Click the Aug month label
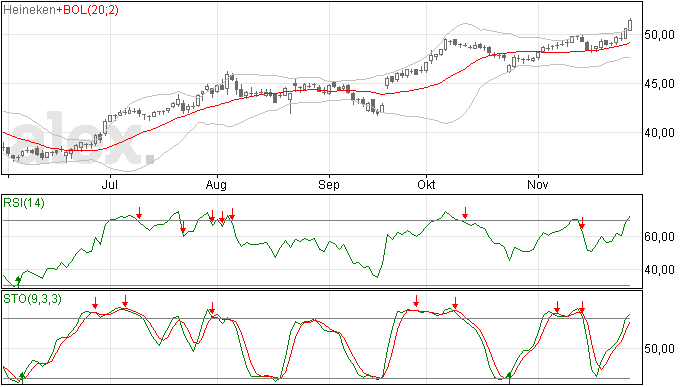The width and height of the screenshot is (690, 387). [216, 184]
